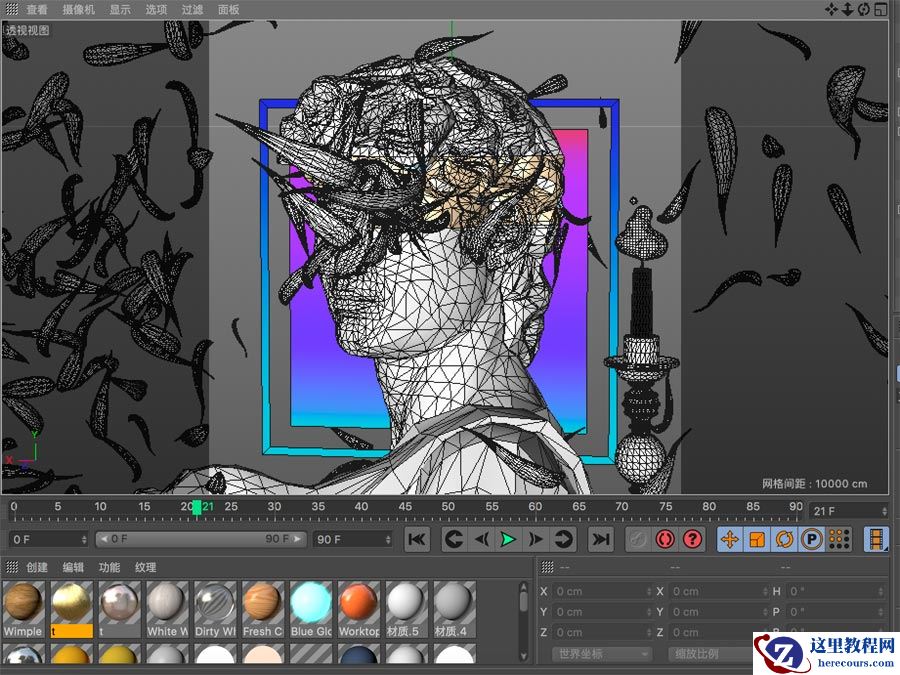Jump to the last frame
The image size is (900, 675).
(x=600, y=540)
